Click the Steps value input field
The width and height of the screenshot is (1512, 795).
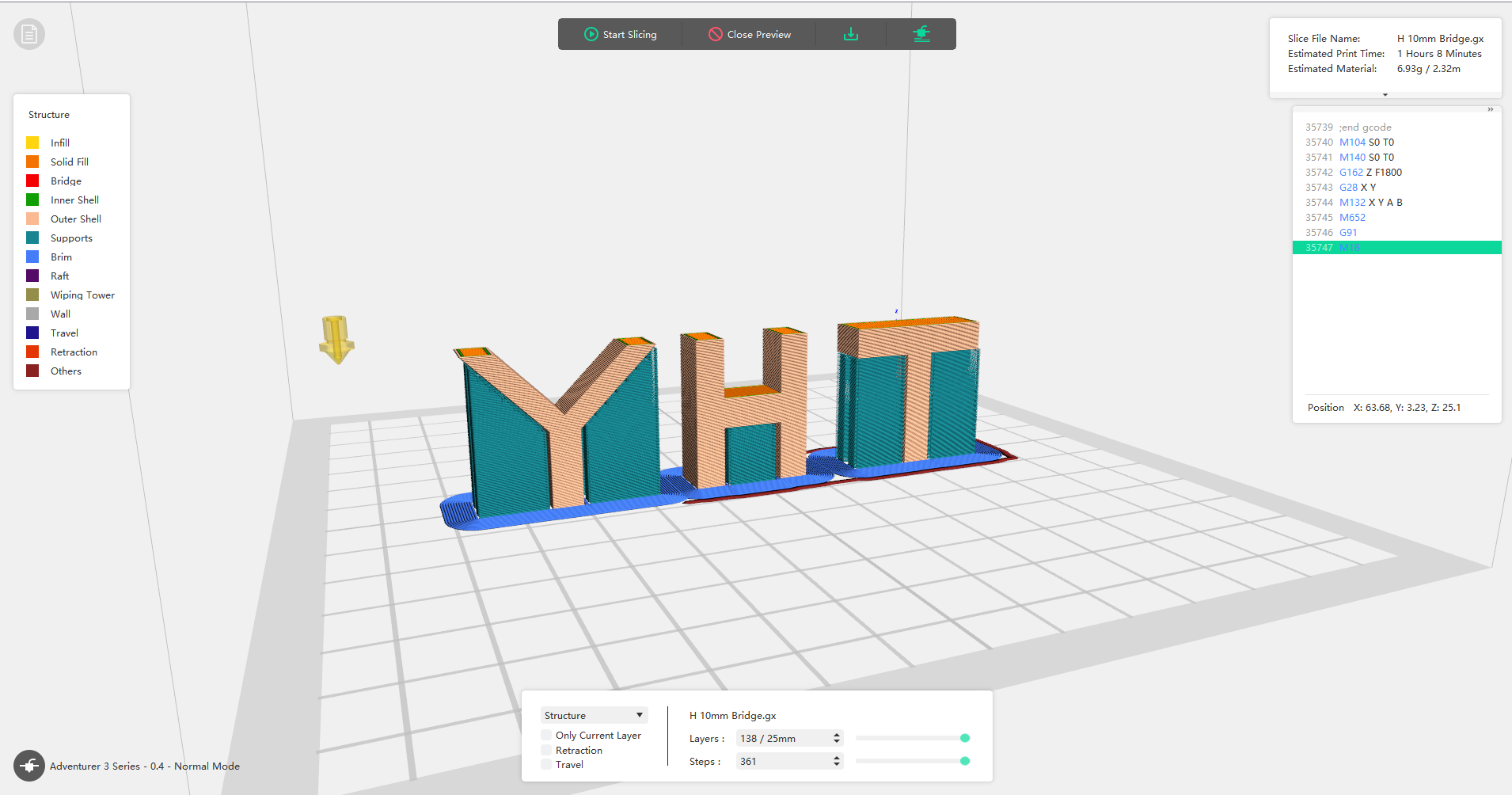[x=782, y=761]
